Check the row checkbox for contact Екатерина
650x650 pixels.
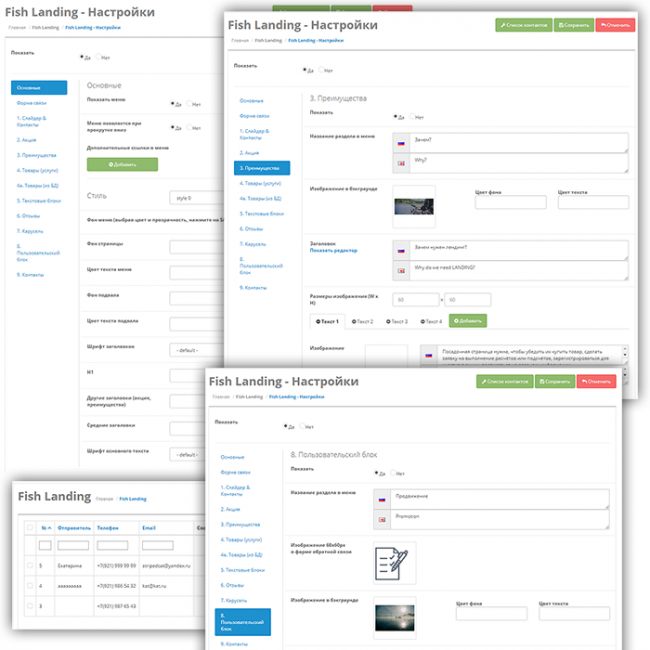coord(30,565)
